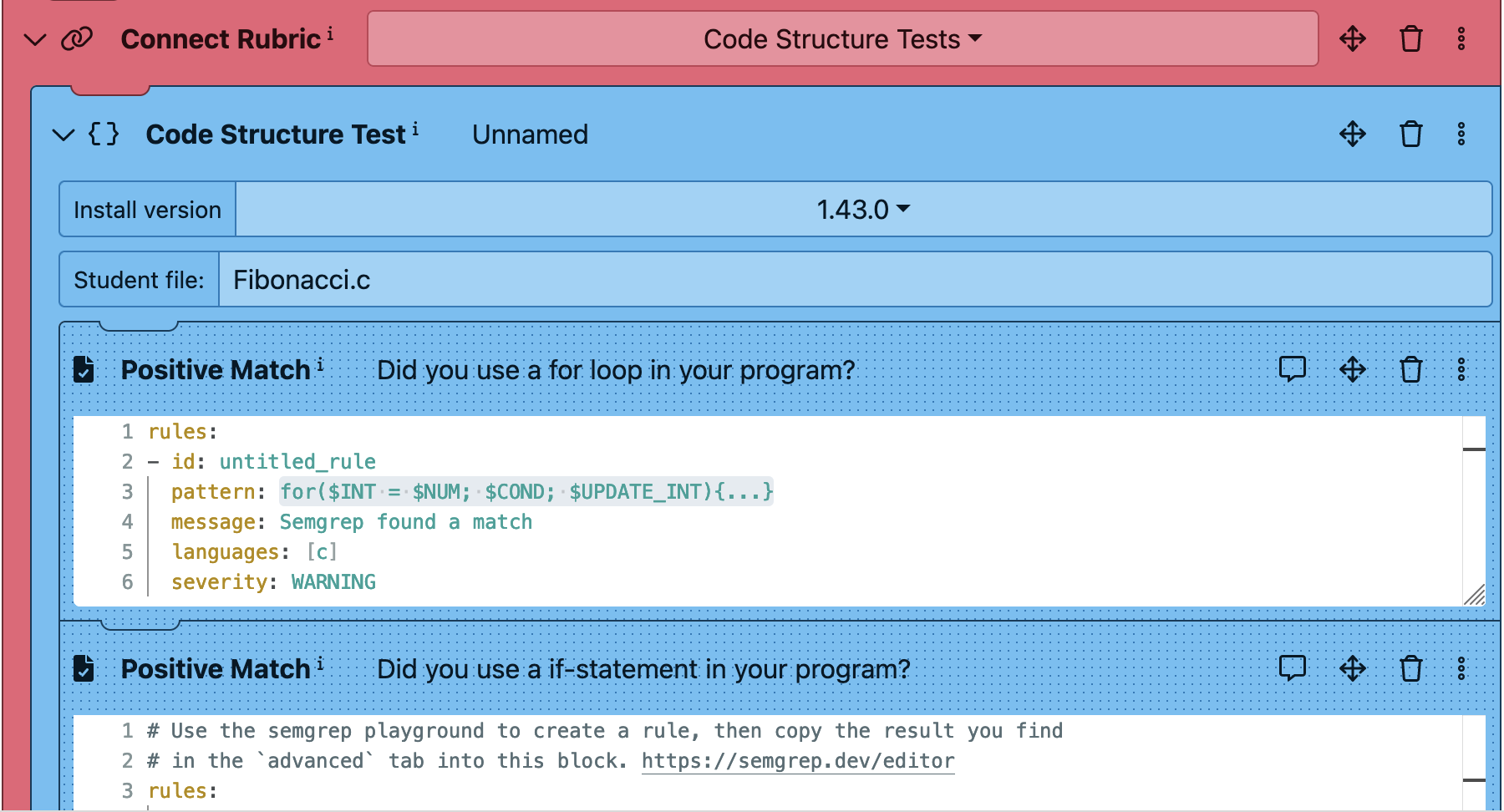Collapse the Connect Rubric block

[35, 39]
